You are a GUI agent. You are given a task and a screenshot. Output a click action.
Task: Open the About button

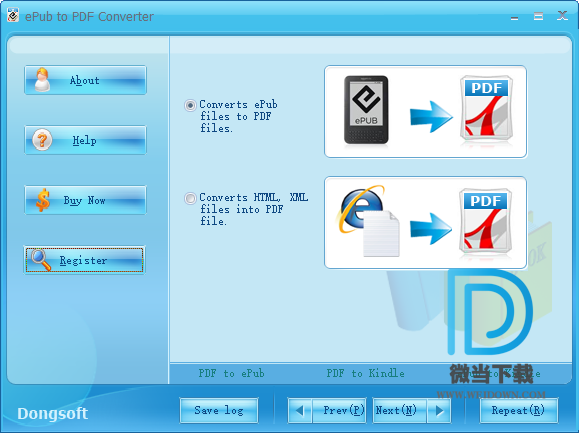85,80
